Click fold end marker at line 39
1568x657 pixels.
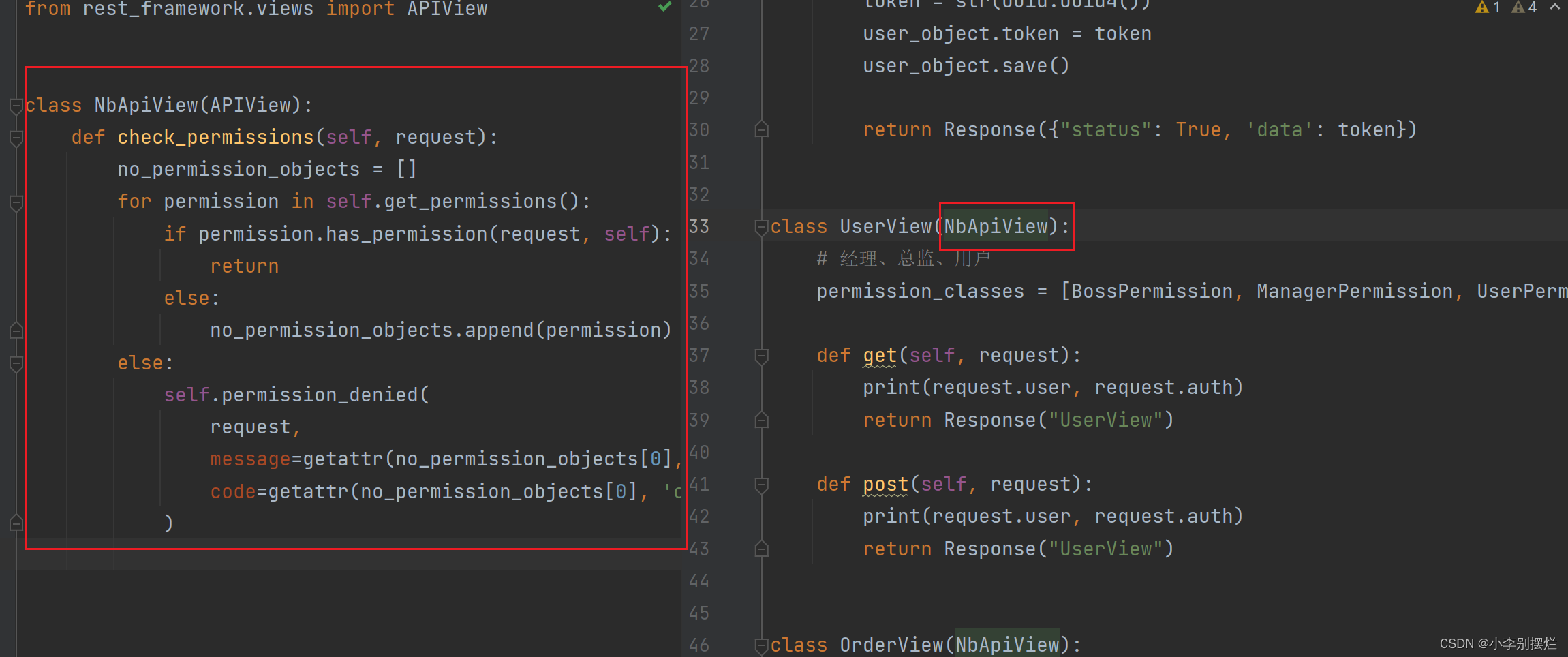[x=762, y=420]
